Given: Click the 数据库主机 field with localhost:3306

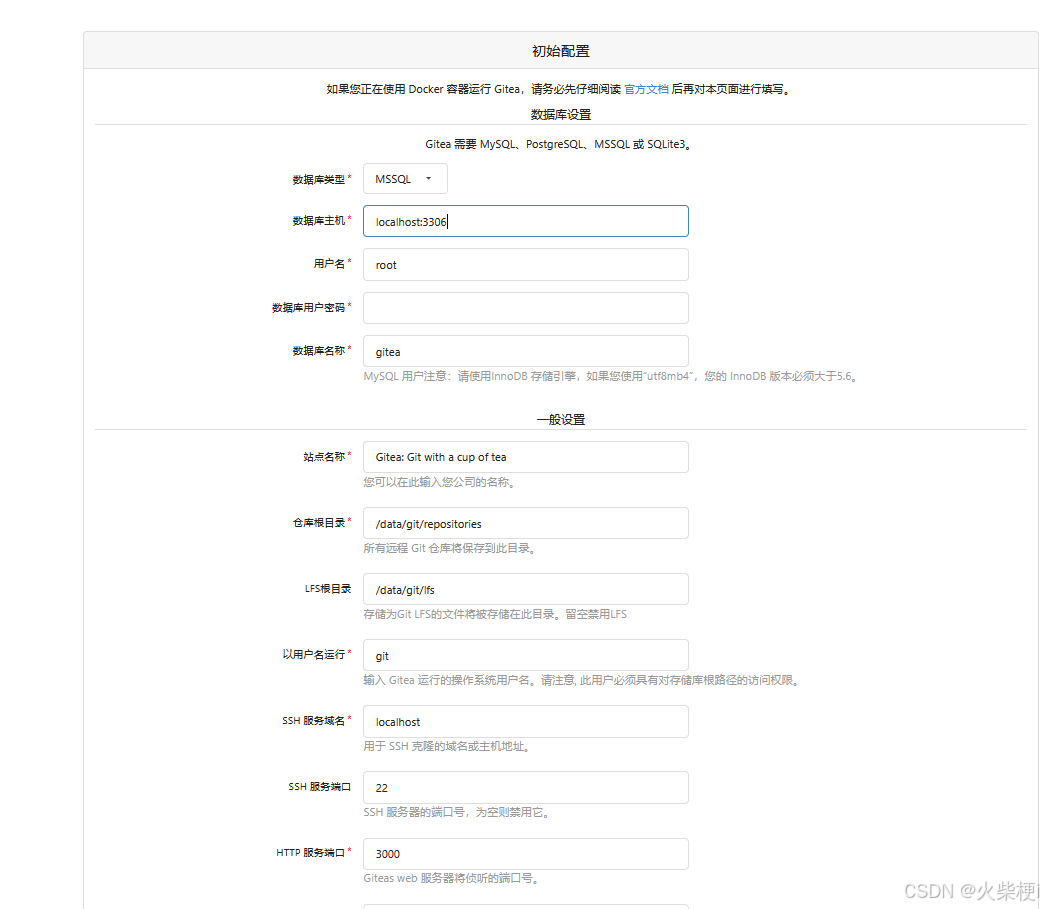Looking at the screenshot, I should 525,221.
